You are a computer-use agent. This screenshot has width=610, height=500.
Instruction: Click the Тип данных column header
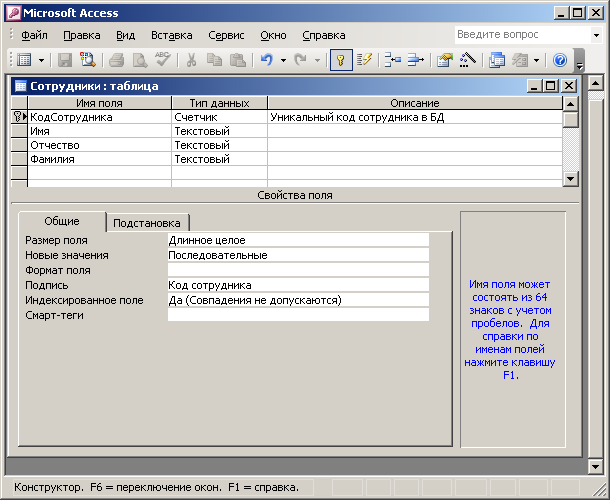(219, 103)
